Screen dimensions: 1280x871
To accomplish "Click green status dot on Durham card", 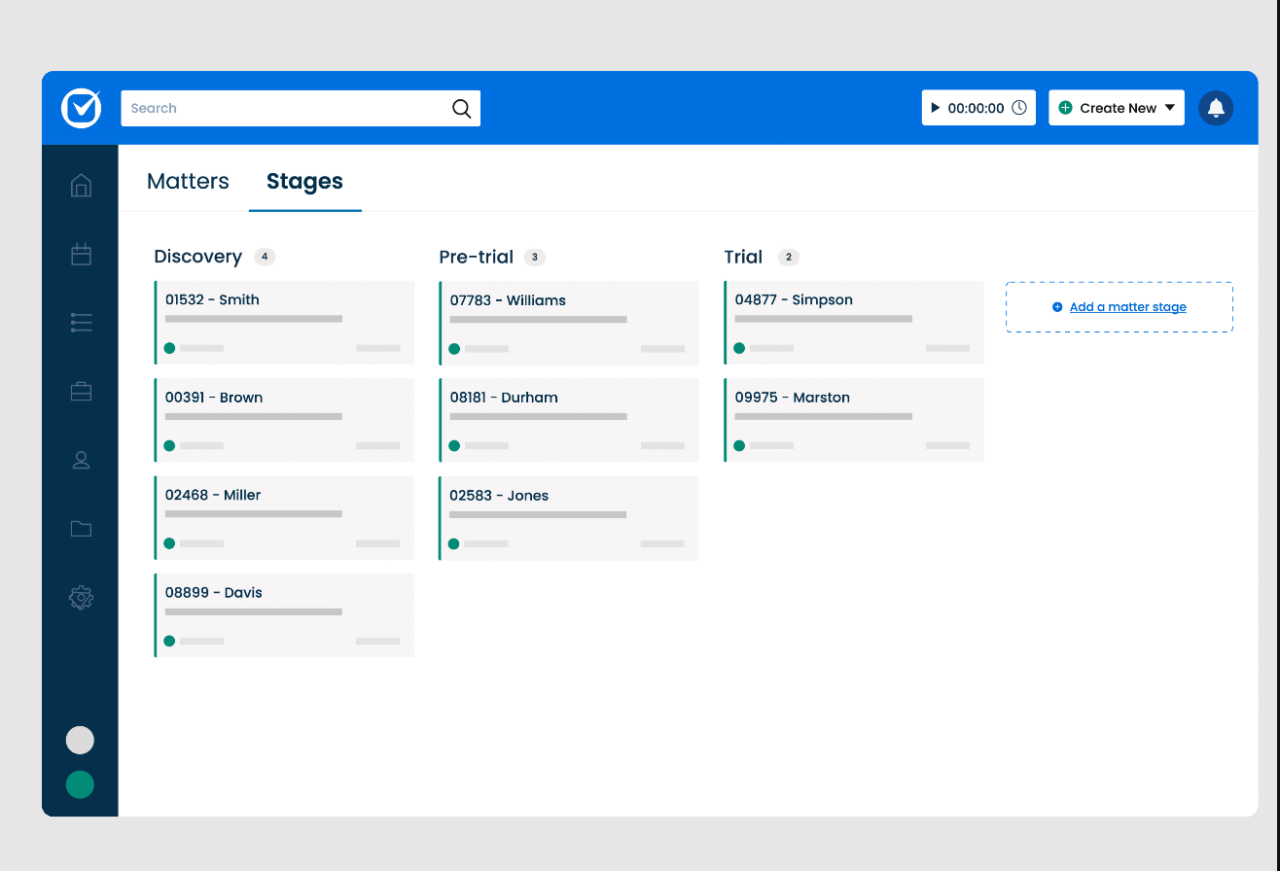I will tap(454, 446).
